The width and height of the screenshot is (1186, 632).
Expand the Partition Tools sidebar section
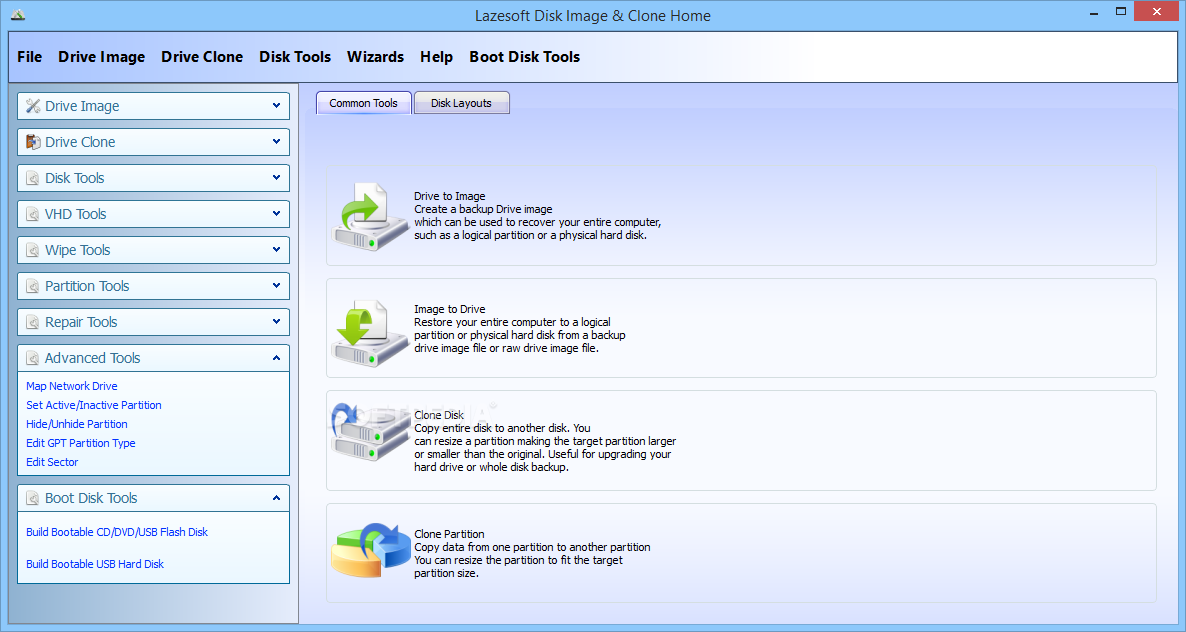coord(276,286)
